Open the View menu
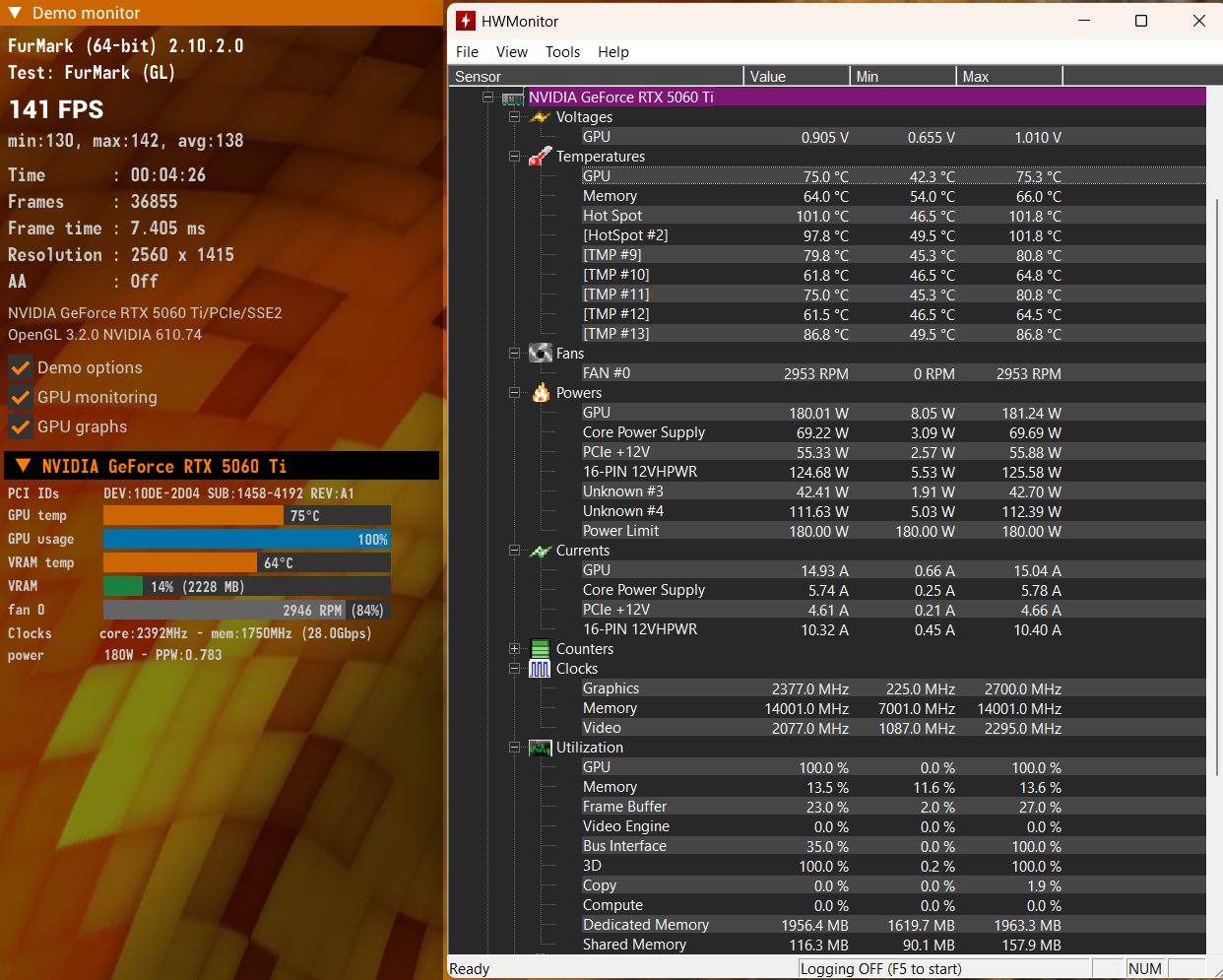Viewport: 1223px width, 980px height. click(511, 52)
